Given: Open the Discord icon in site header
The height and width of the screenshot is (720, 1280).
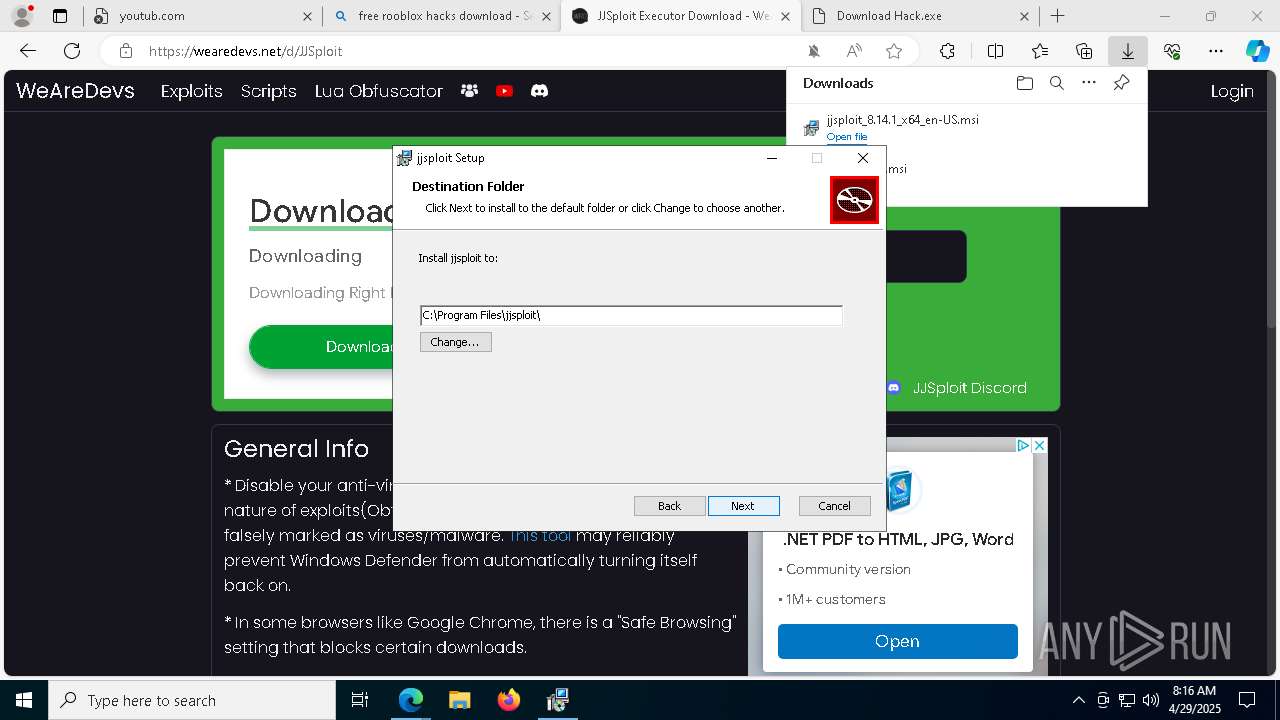Looking at the screenshot, I should 539,91.
